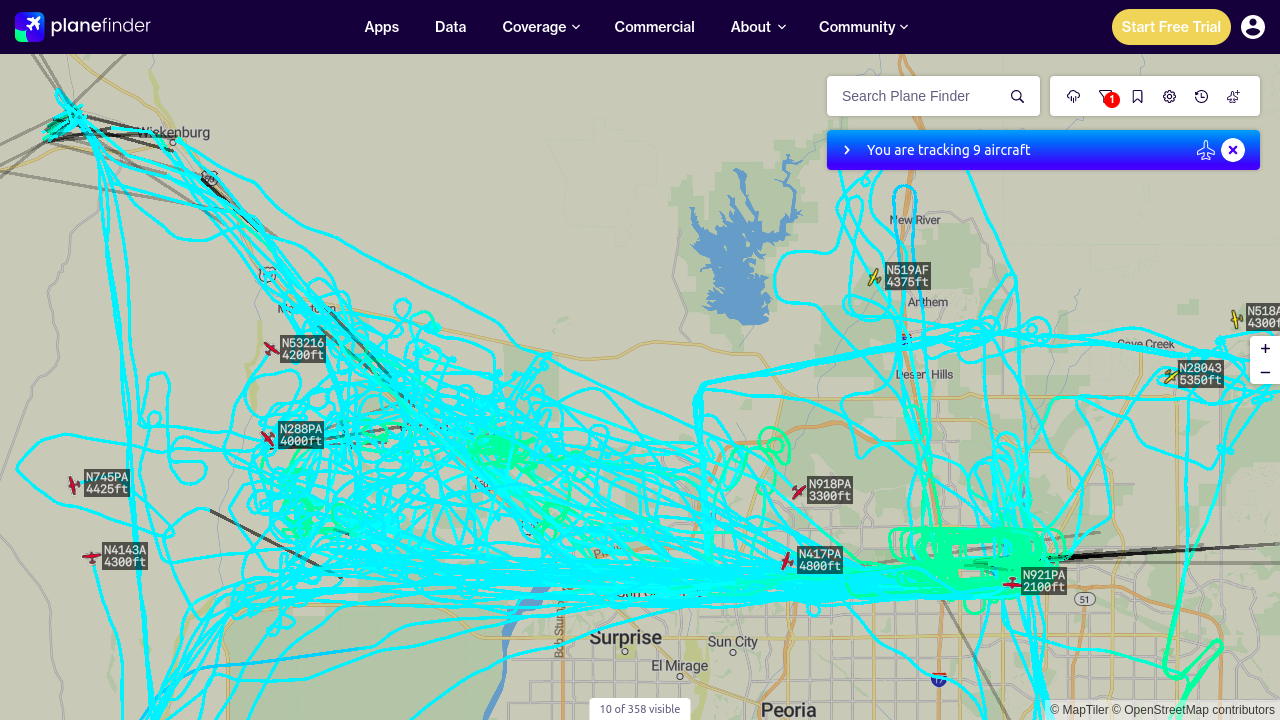This screenshot has width=1280, height=720.
Task: Select aircraft N745PA on the map
Action: click(74, 485)
